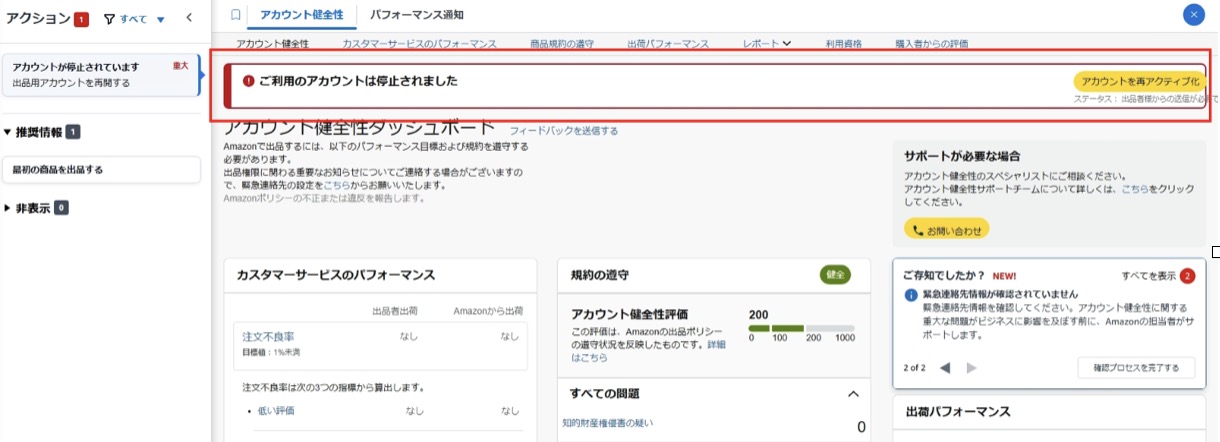Collapse the すべての問題 section chevron
Screen dimensions: 1220x442
pyautogui.click(x=853, y=394)
